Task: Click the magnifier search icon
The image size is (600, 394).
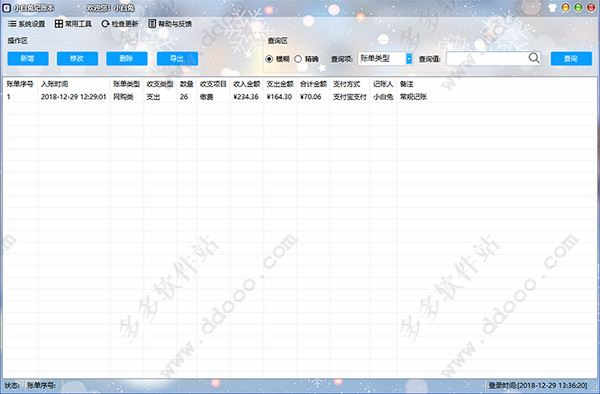Action: [534, 58]
